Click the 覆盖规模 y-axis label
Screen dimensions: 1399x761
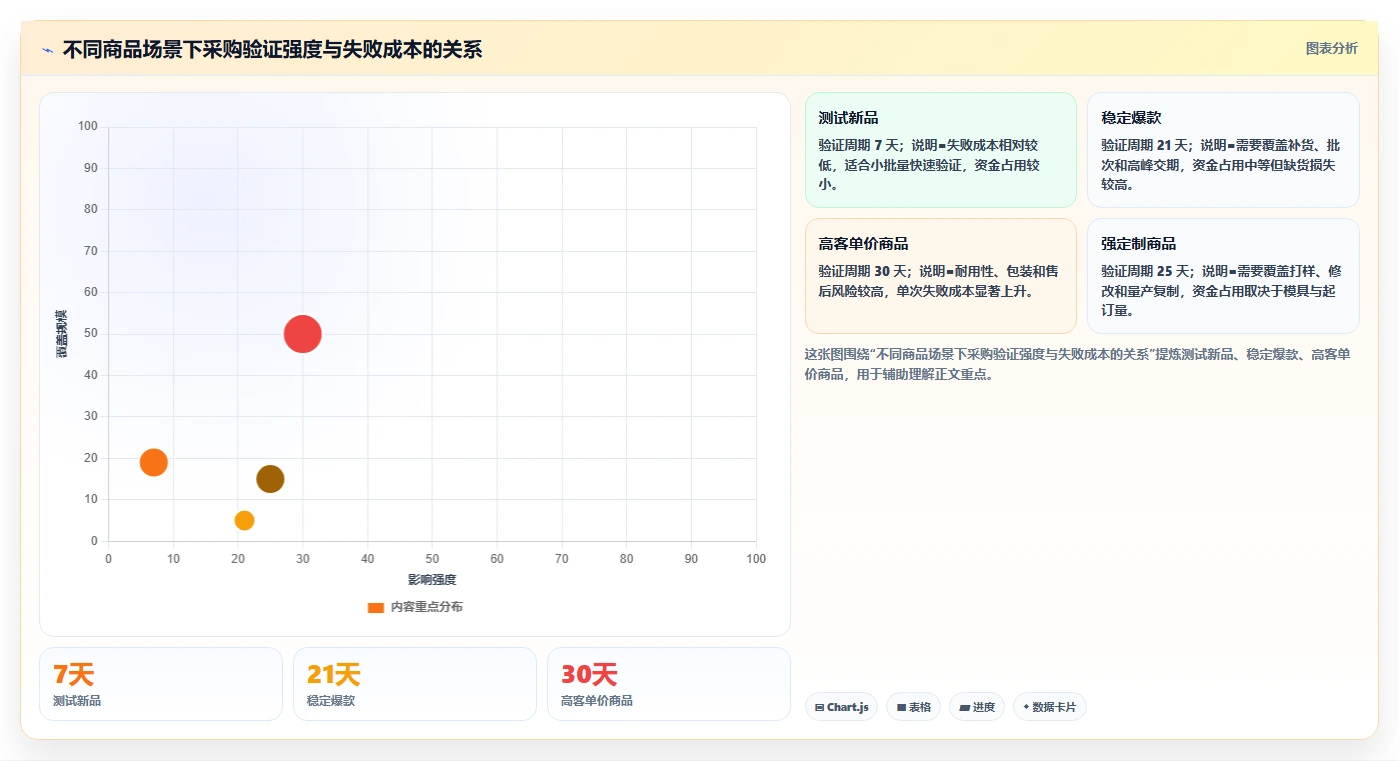tap(62, 334)
